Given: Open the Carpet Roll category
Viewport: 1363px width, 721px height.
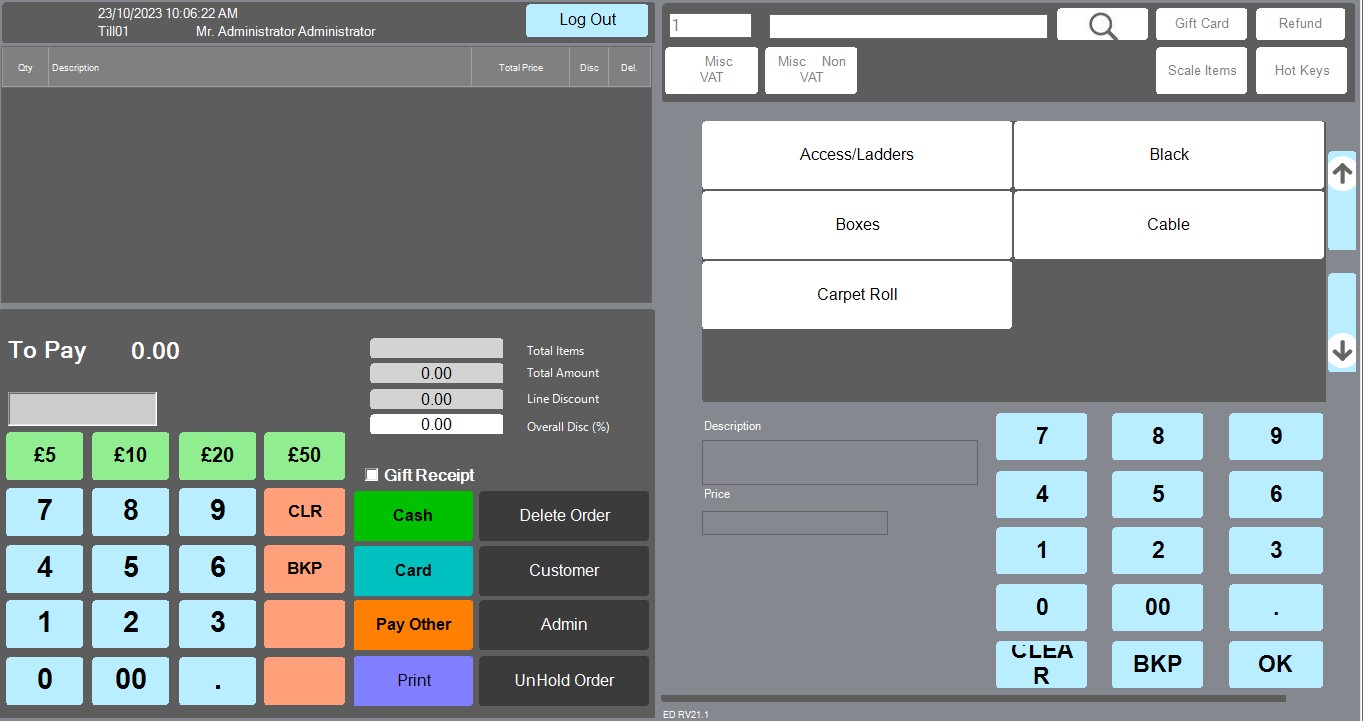Looking at the screenshot, I should tap(856, 295).
